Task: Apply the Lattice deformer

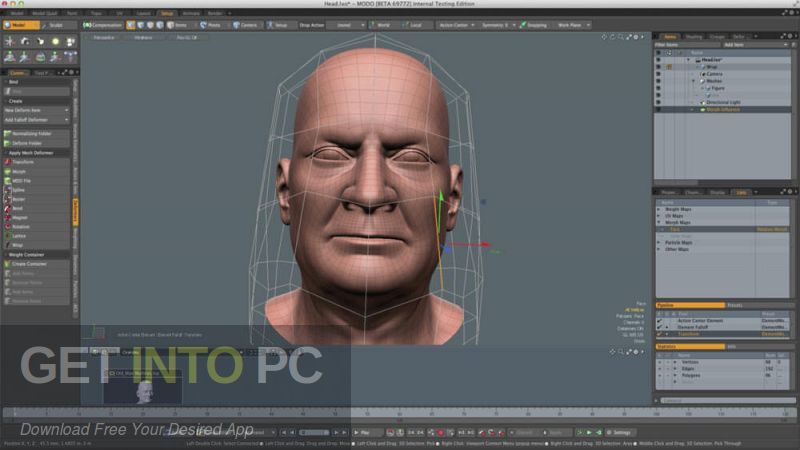Action: 37,236
